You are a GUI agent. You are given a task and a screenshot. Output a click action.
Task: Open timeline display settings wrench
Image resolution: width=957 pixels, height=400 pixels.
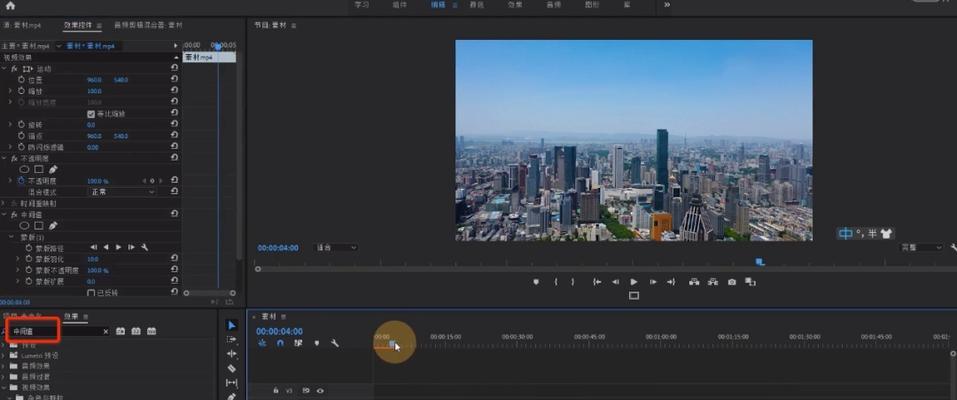(334, 343)
